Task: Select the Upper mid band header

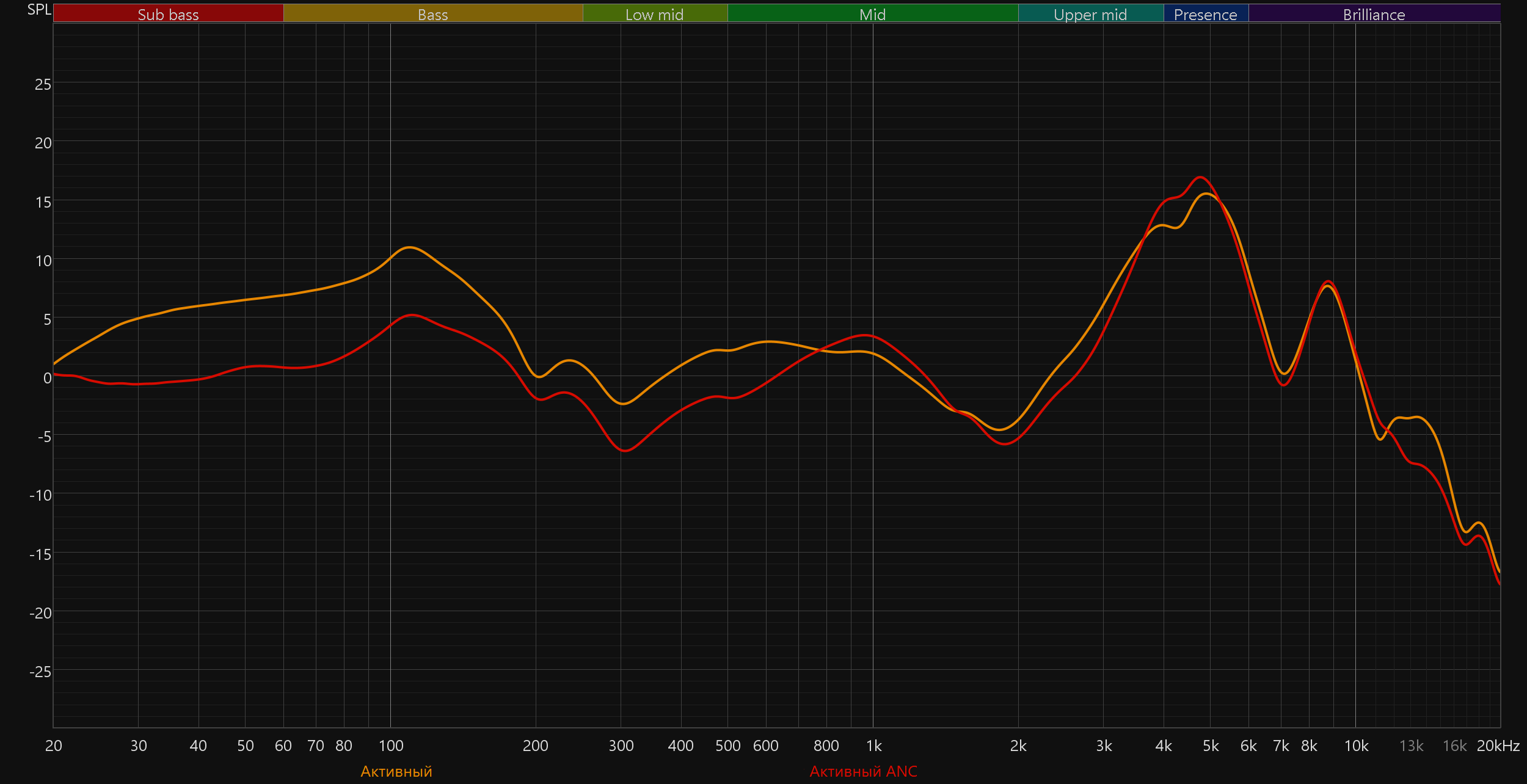Action: (x=1091, y=13)
